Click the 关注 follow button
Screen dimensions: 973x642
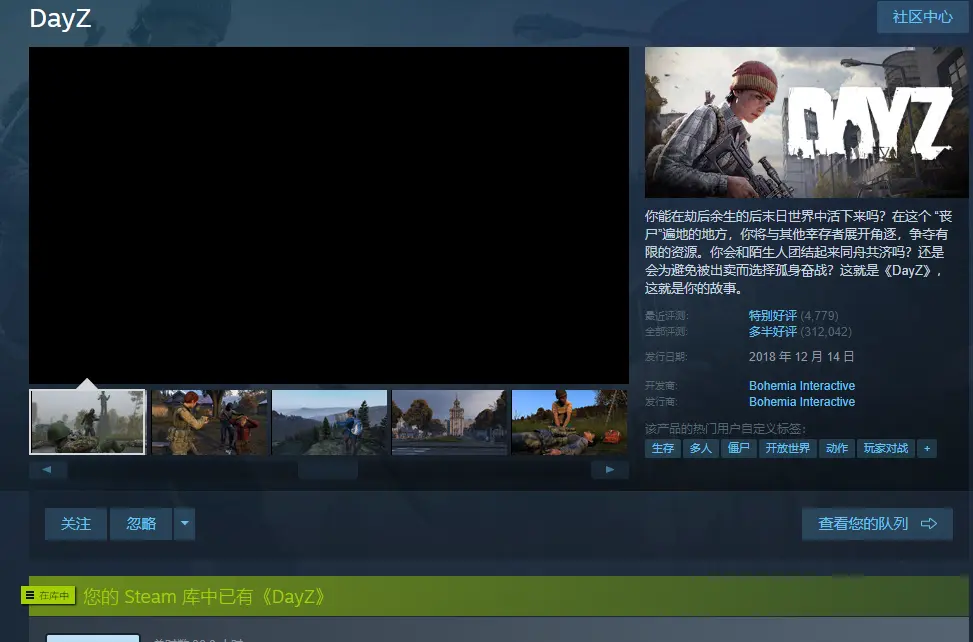coord(76,524)
